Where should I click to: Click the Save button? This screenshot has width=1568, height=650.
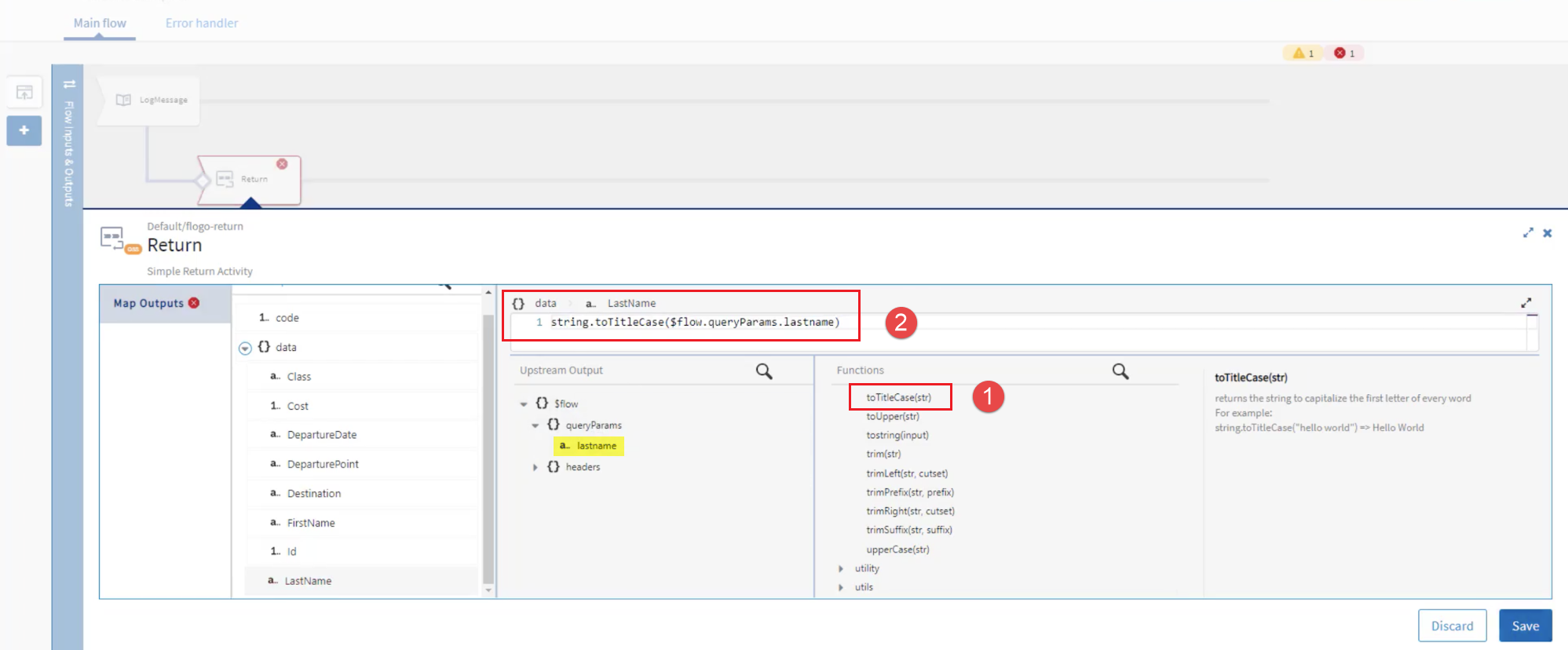[1525, 626]
